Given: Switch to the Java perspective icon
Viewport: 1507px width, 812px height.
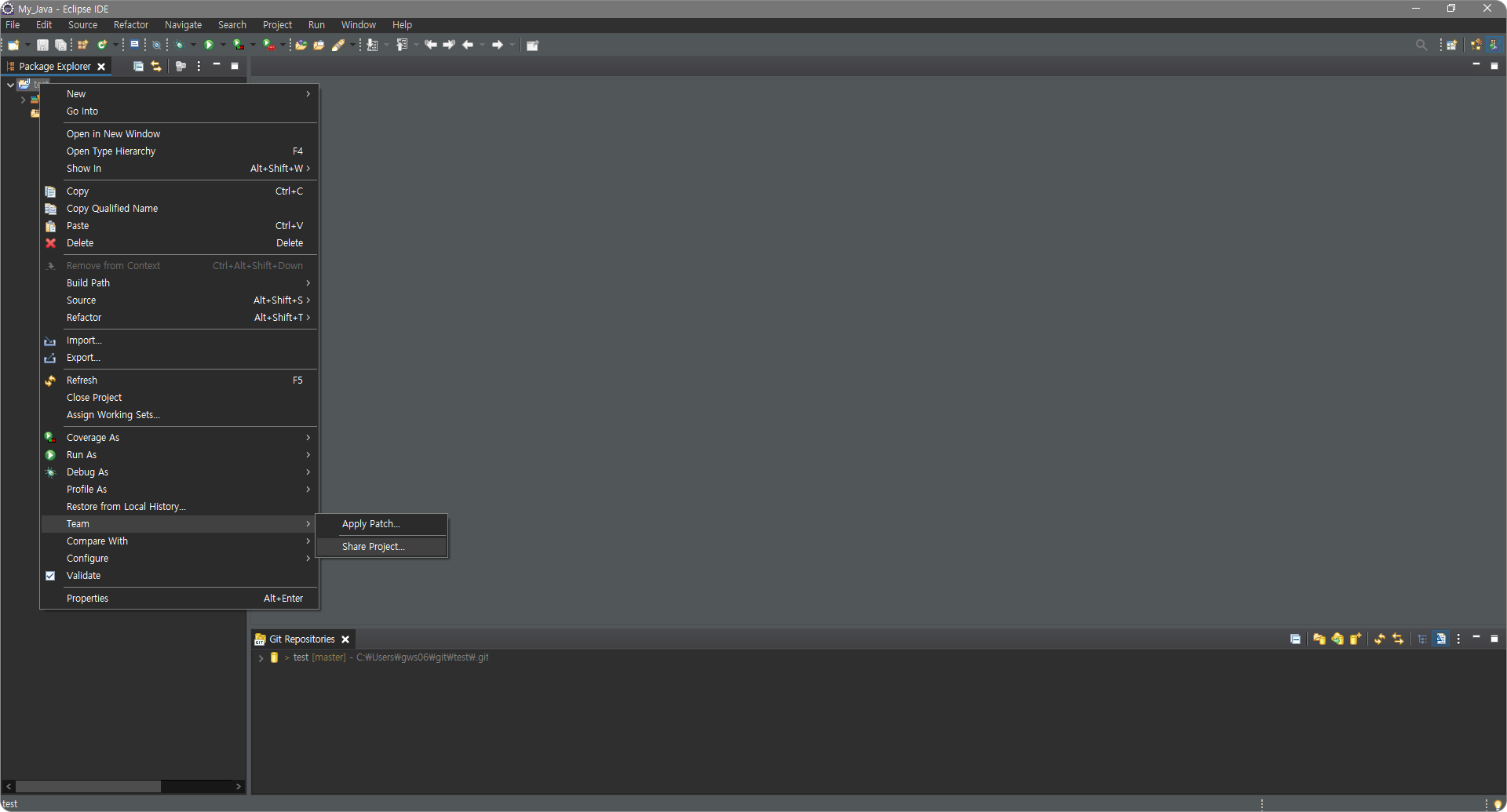Looking at the screenshot, I should [x=1494, y=46].
